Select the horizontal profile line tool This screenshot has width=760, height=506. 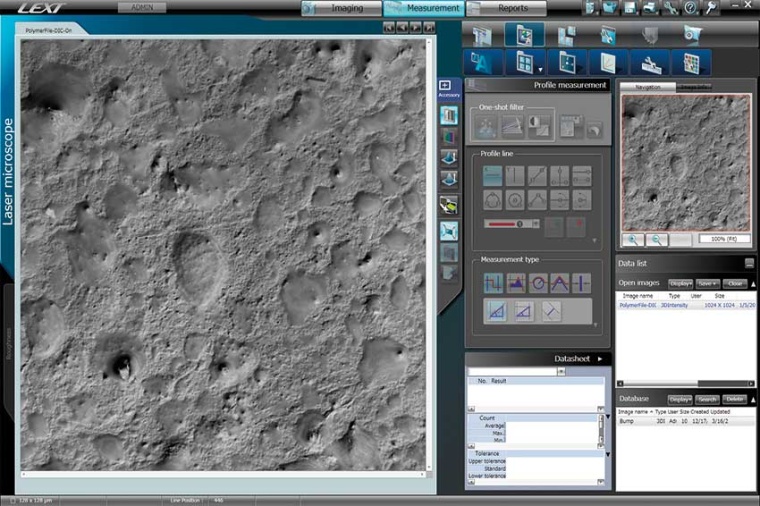pyautogui.click(x=493, y=176)
